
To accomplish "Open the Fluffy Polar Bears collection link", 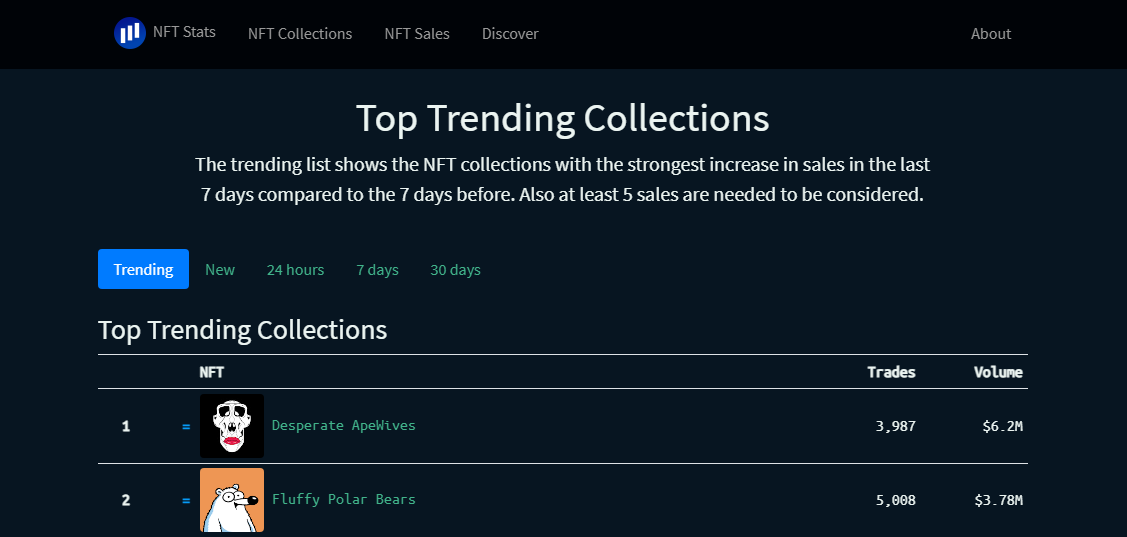I will (x=344, y=500).
